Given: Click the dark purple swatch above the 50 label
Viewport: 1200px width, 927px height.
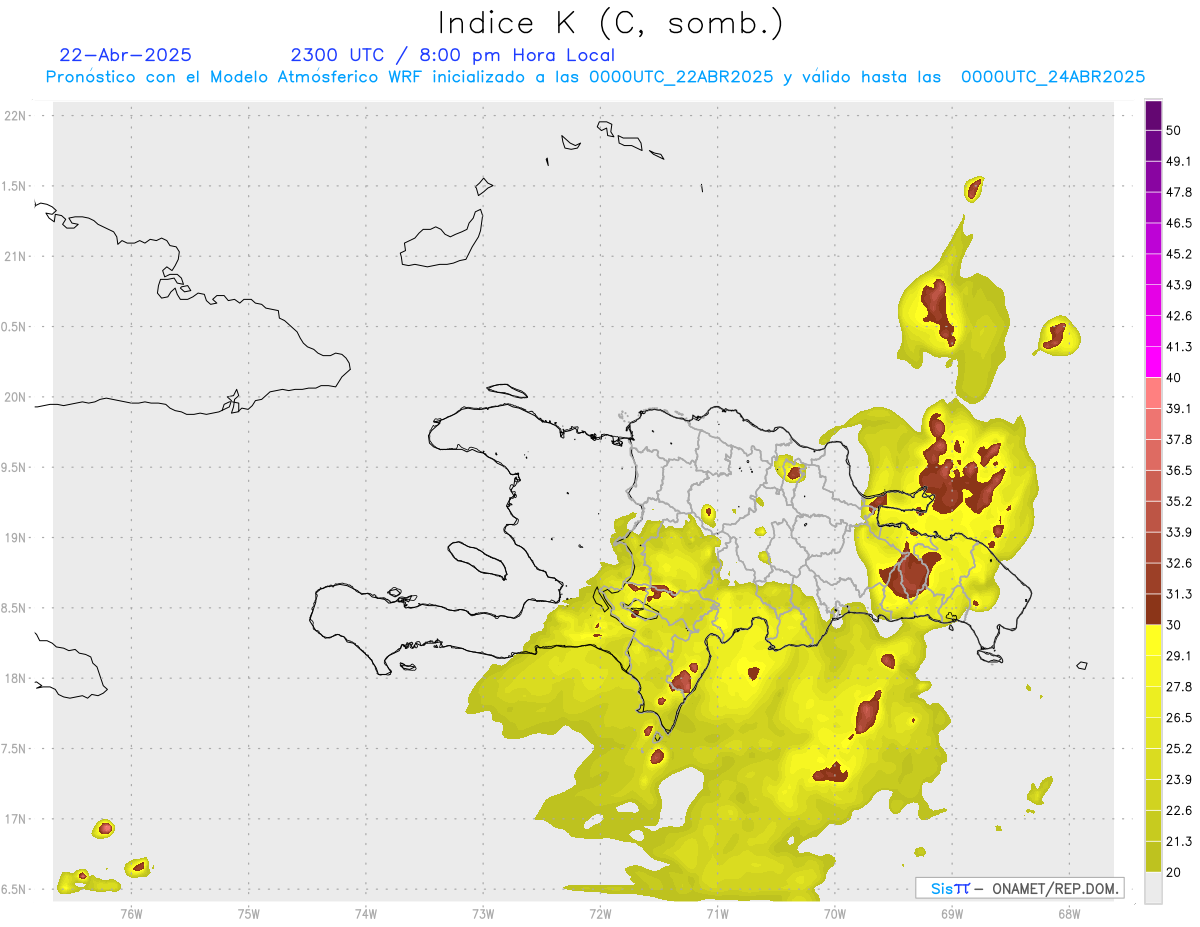Looking at the screenshot, I should pos(1154,115).
